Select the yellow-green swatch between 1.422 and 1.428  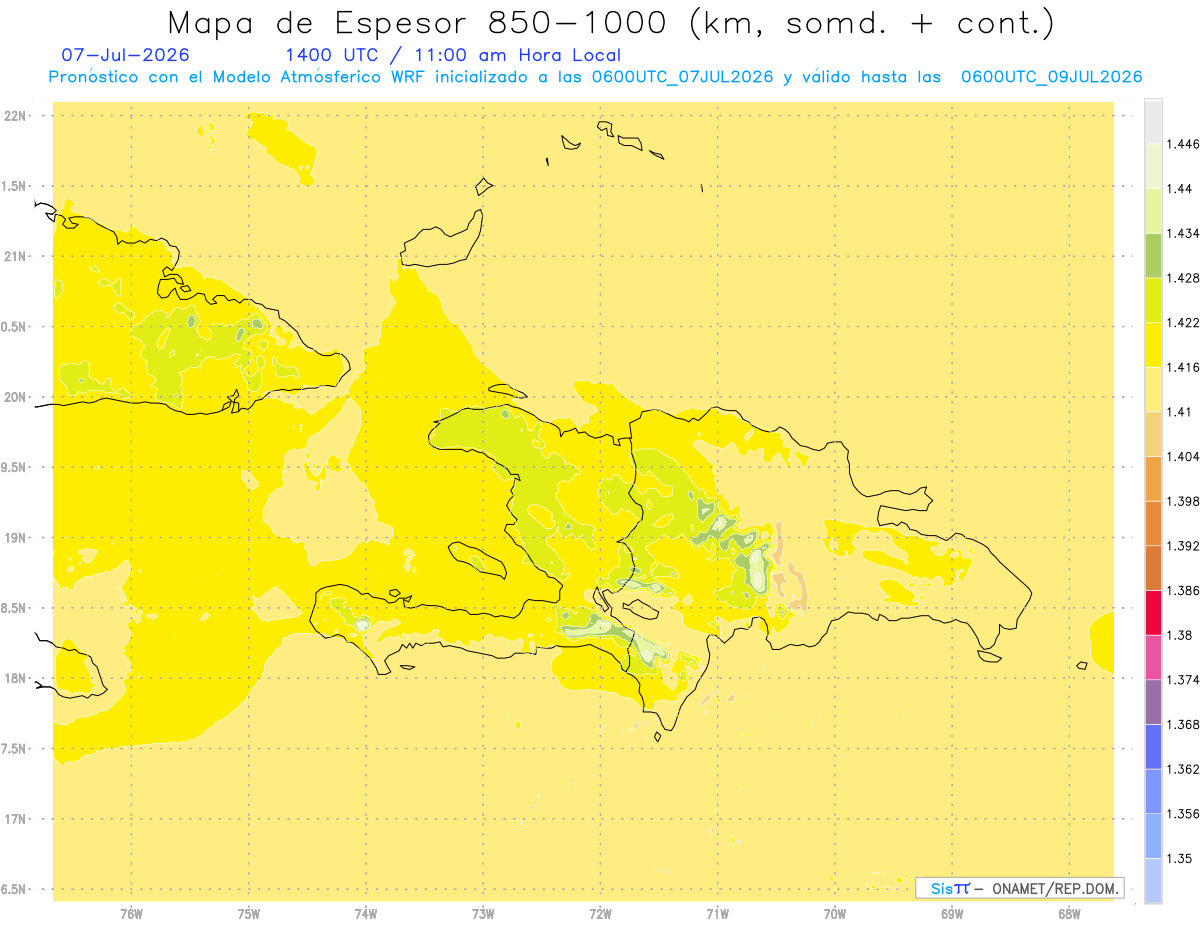click(1153, 300)
